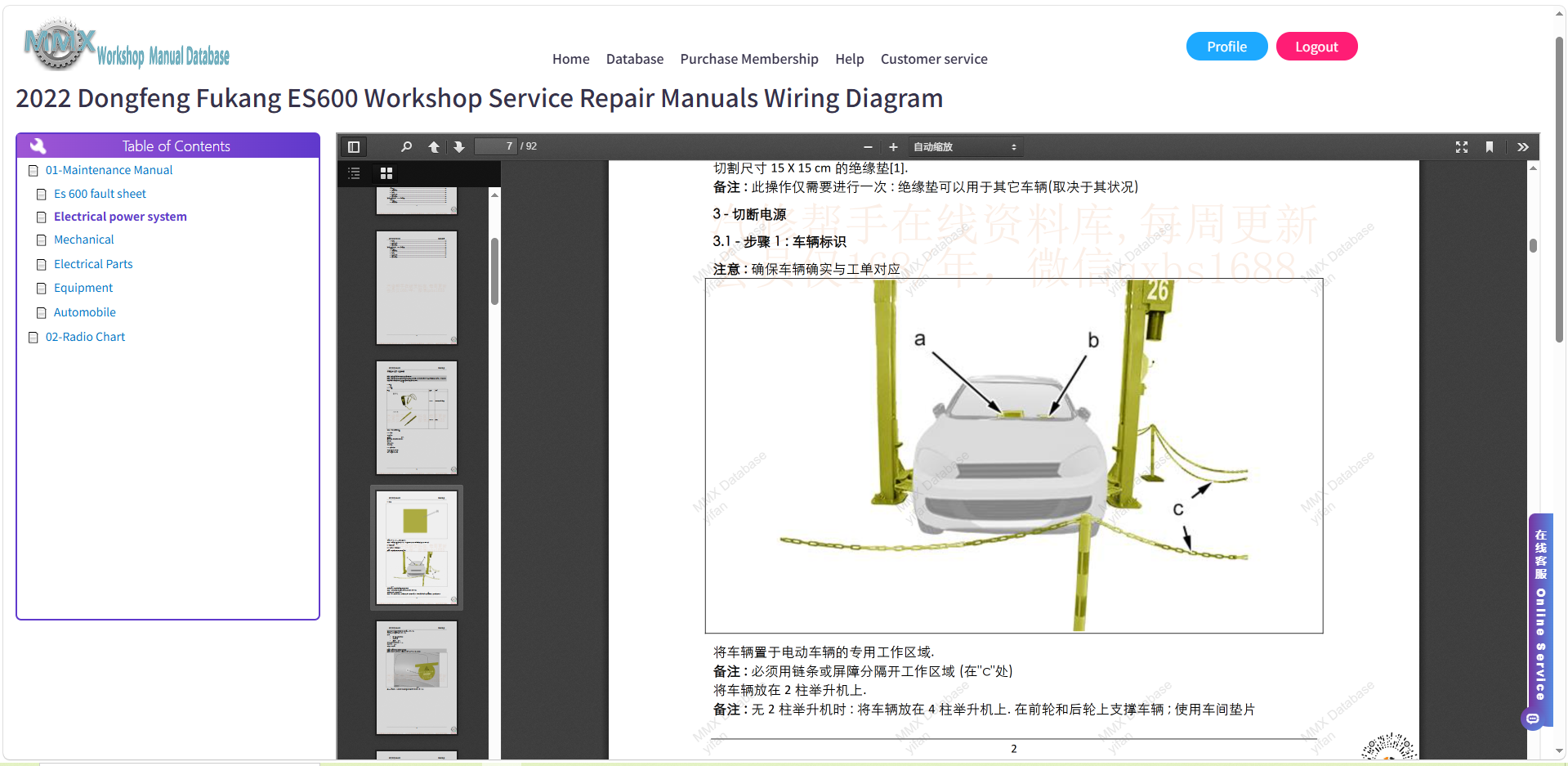The width and height of the screenshot is (1568, 766).
Task: Open Customer service page
Action: (x=934, y=59)
